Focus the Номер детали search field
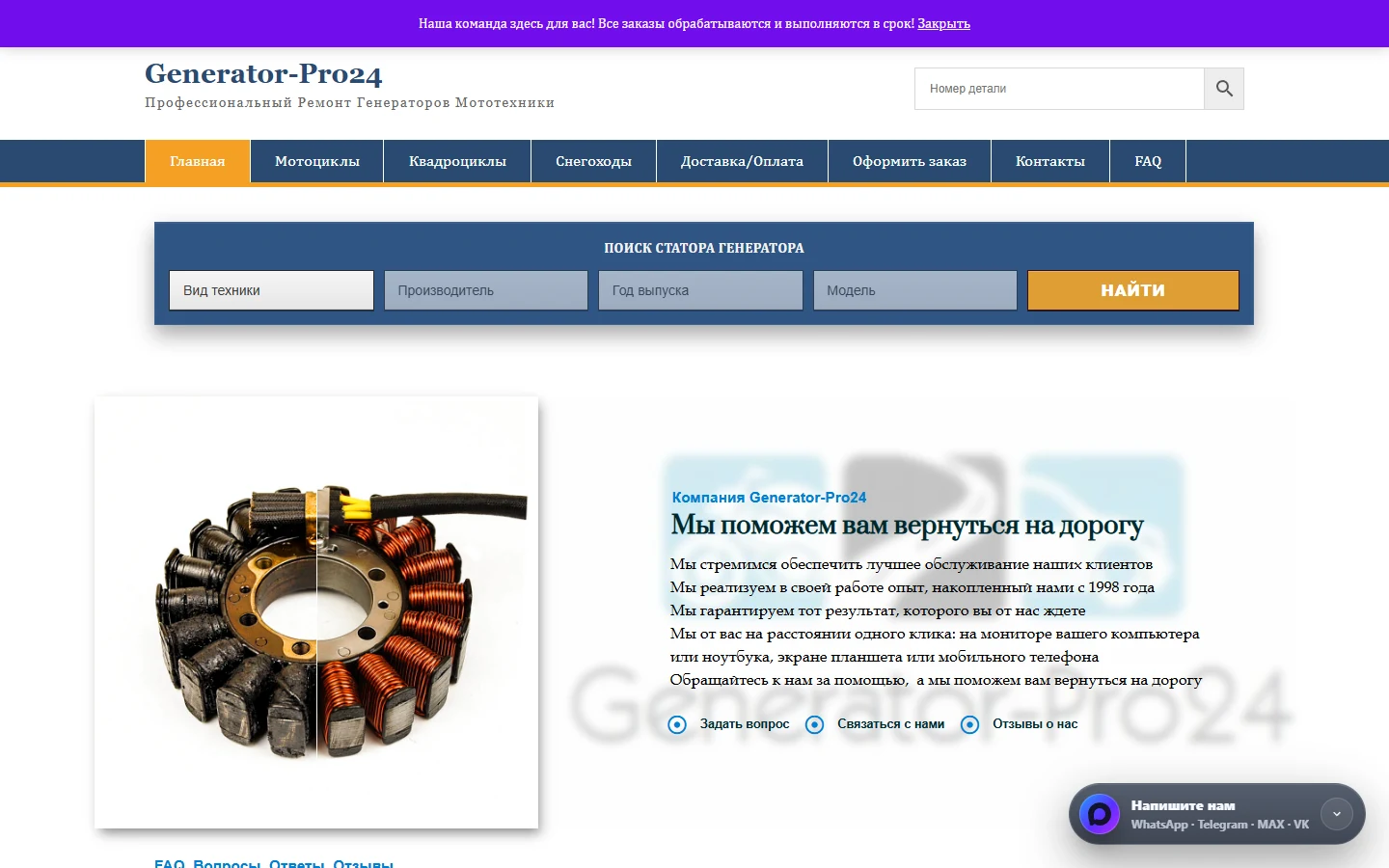1389x868 pixels. click(x=1059, y=89)
